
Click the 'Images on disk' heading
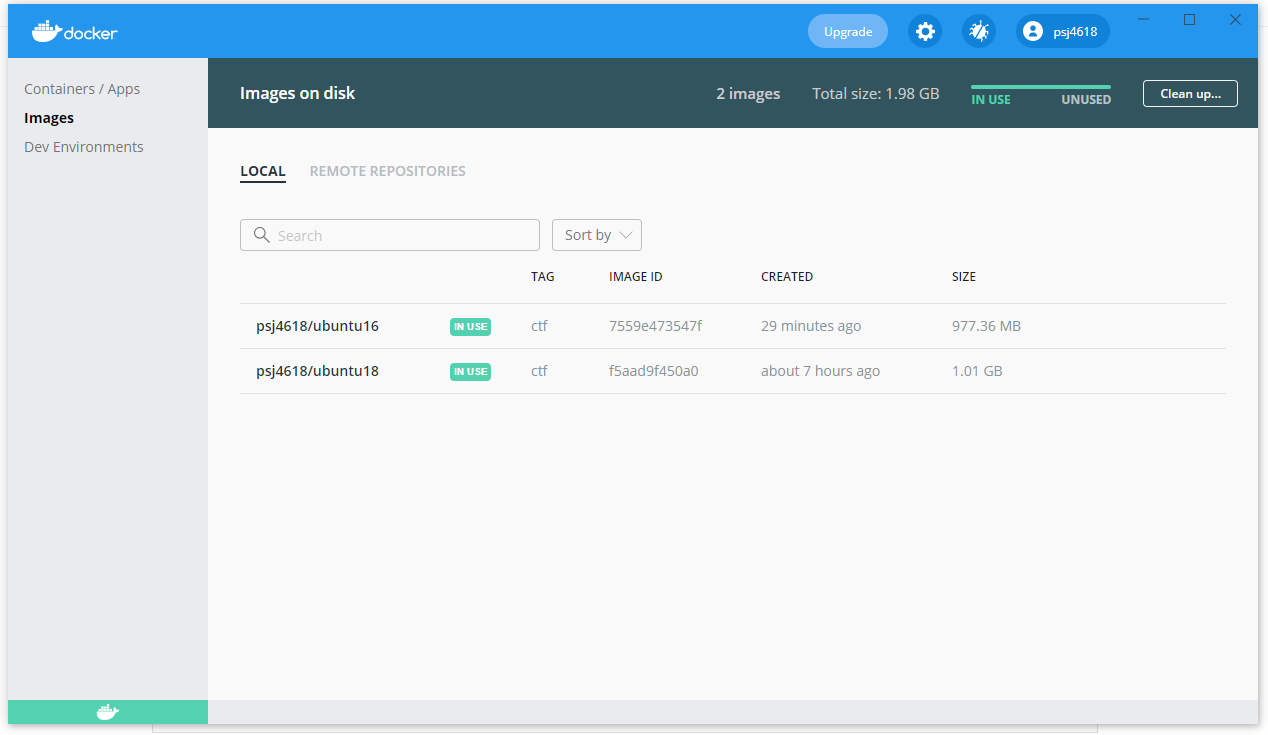pyautogui.click(x=298, y=93)
